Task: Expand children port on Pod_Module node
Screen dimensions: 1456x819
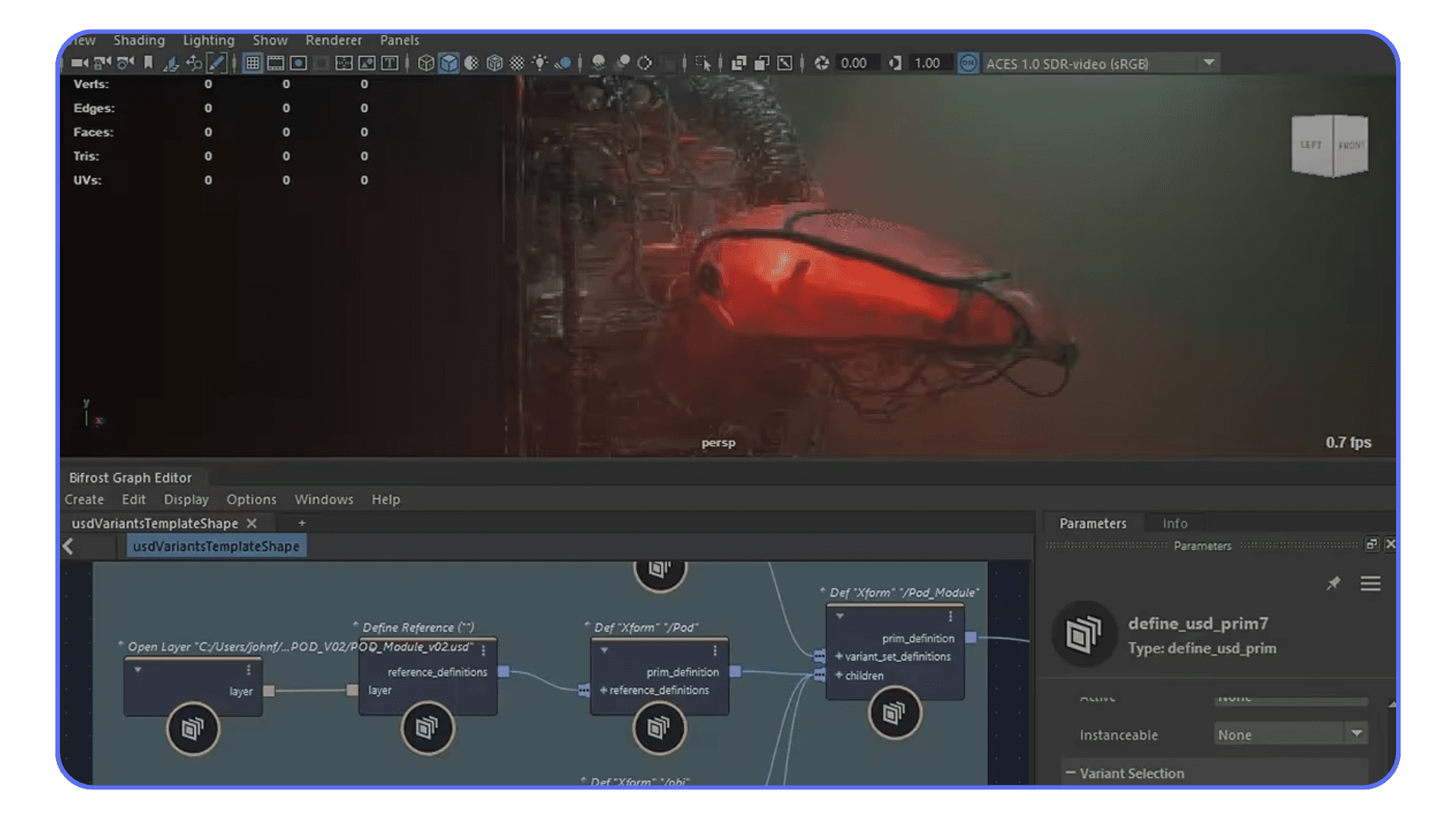Action: click(839, 676)
